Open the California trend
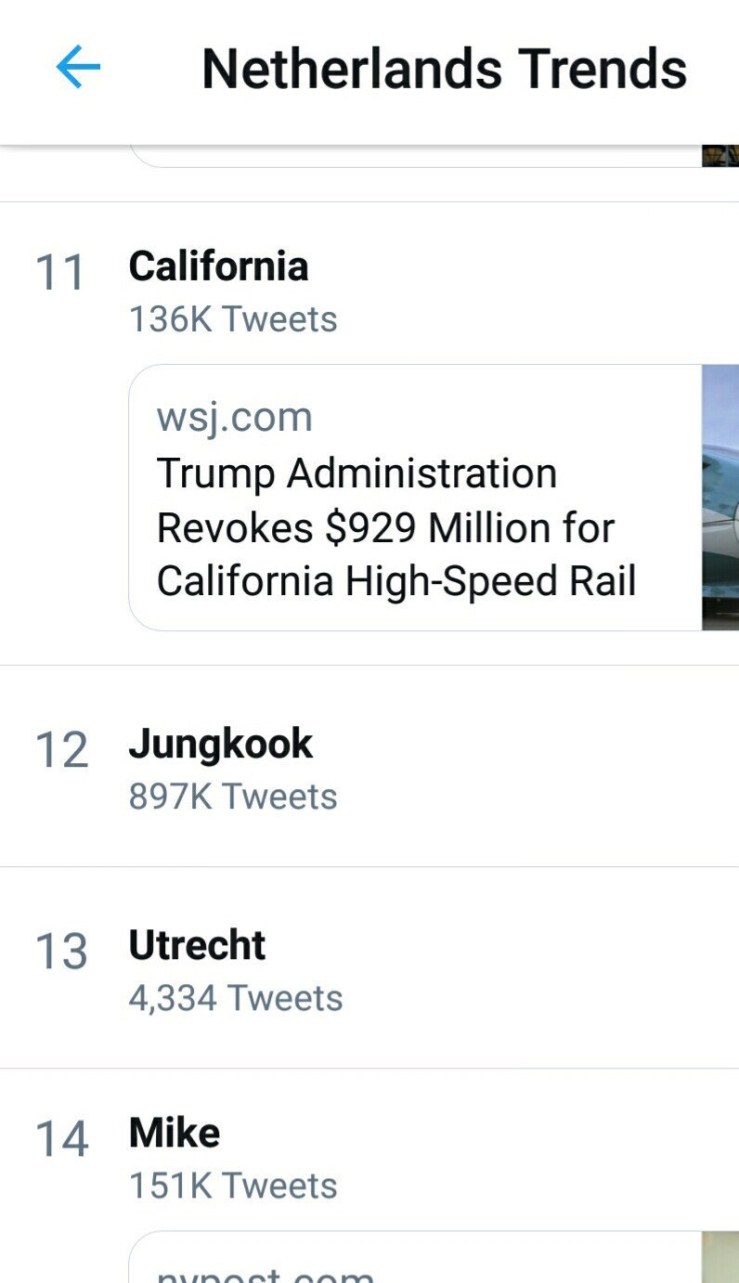Screen dimensions: 739x1283 pyautogui.click(x=218, y=267)
